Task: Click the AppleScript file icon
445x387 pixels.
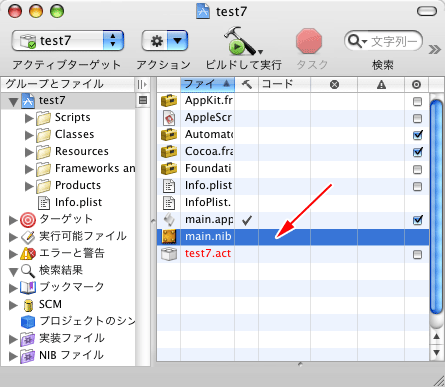Action: [169, 118]
